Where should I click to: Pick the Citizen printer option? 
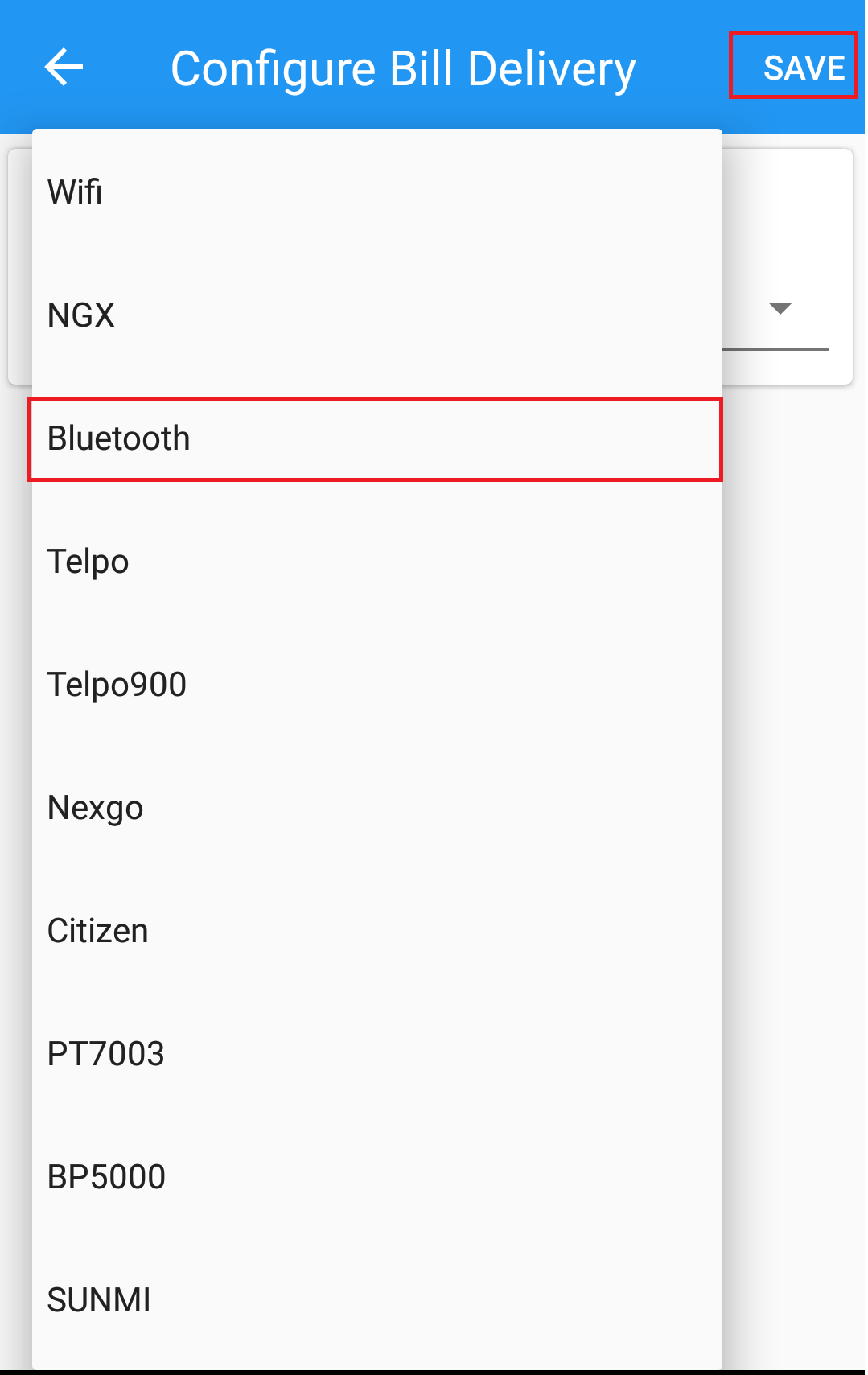coord(376,931)
